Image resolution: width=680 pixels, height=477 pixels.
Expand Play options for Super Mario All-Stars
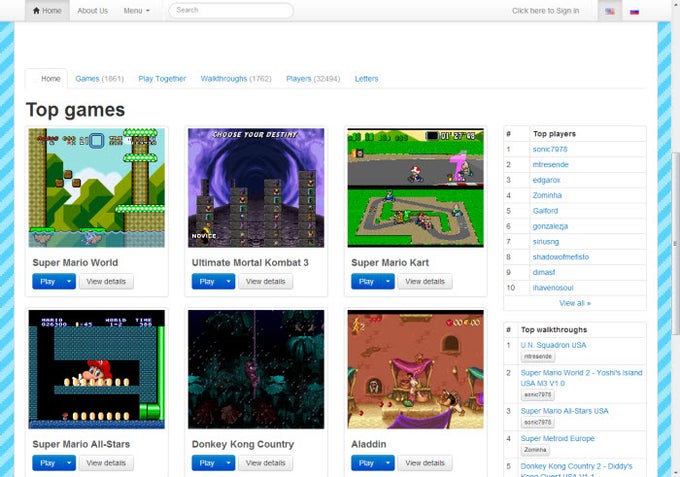coord(69,463)
